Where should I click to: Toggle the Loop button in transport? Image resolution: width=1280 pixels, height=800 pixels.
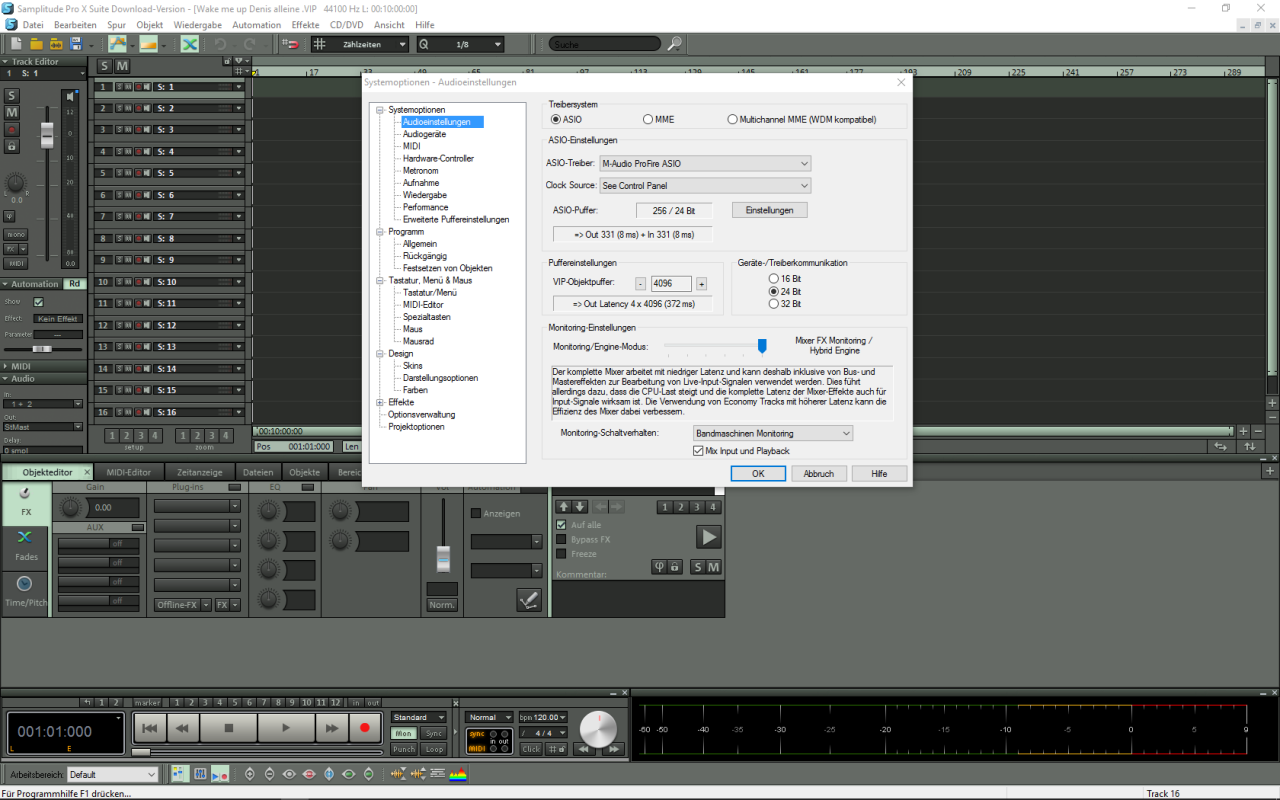[433, 748]
